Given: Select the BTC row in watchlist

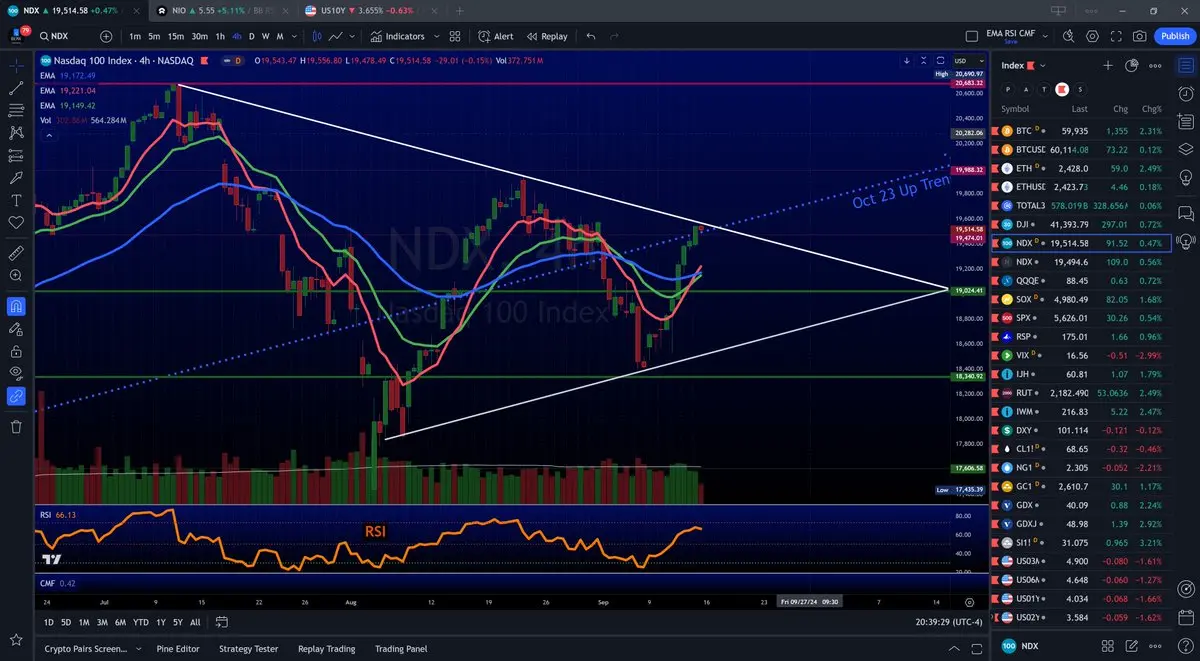Looking at the screenshot, I should pyautogui.click(x=1082, y=131).
